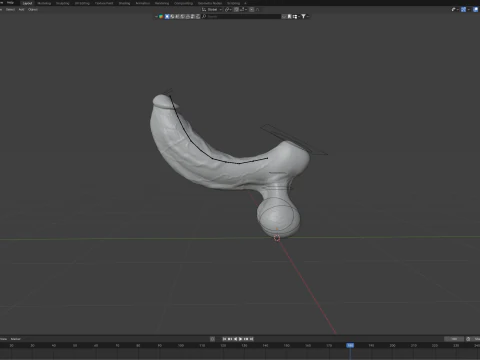Viewport: 480px width, 360px height.
Task: Click the highlighted blue filter icon
Action: [167, 16]
